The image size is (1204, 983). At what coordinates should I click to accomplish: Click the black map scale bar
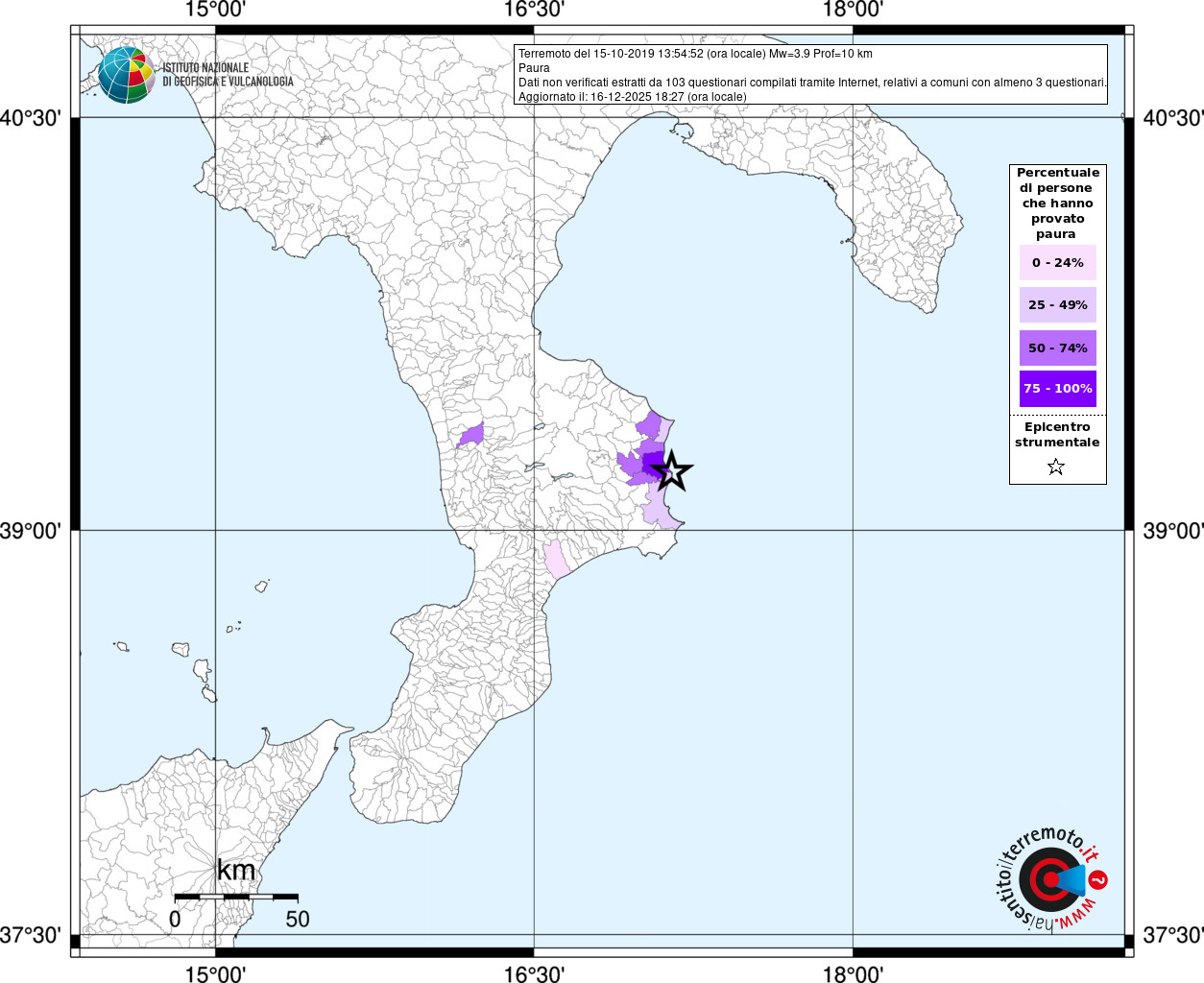(236, 897)
